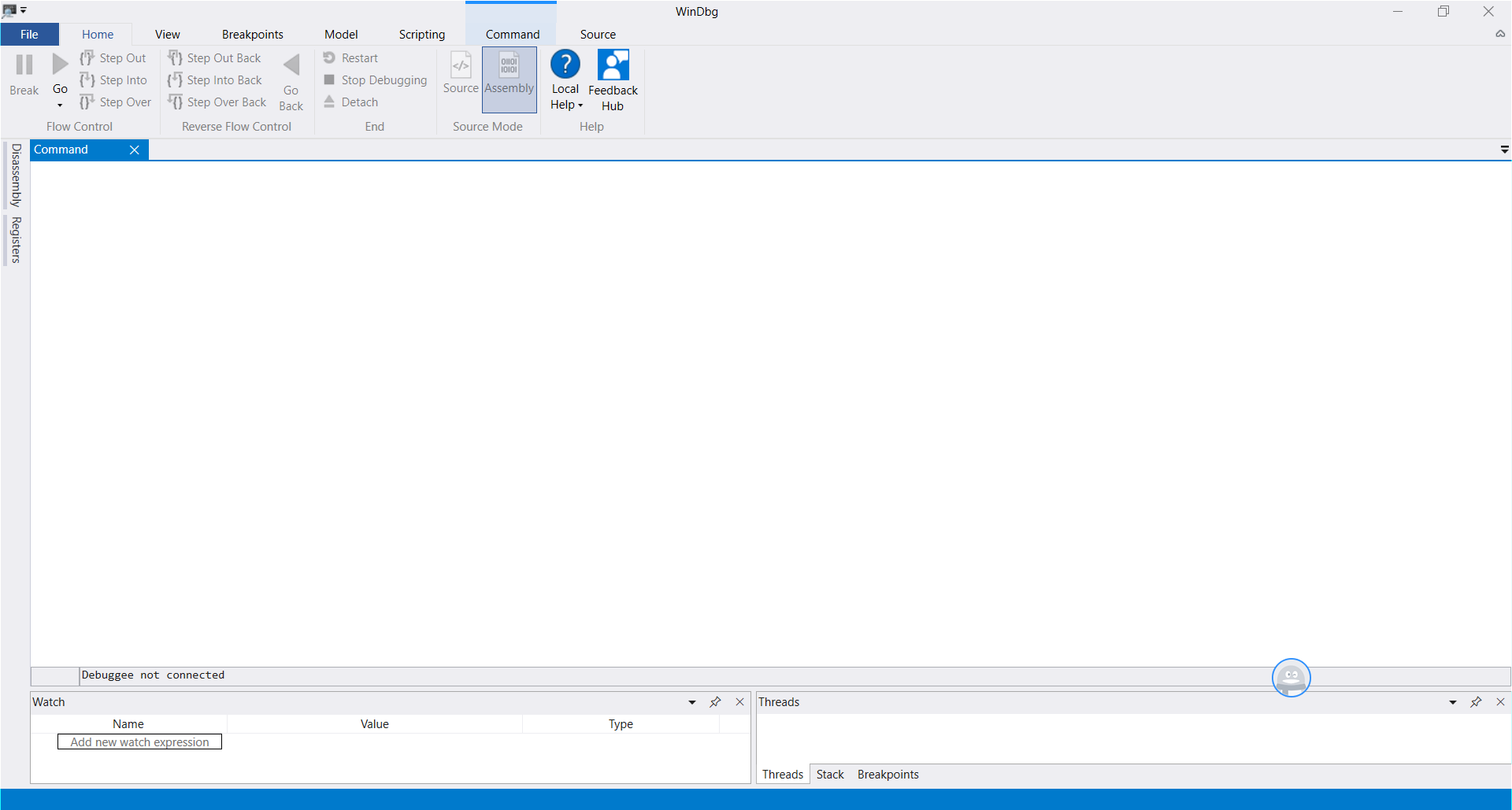The width and height of the screenshot is (1512, 810).
Task: Switch to the Breakpoints ribbon tab
Action: (252, 34)
